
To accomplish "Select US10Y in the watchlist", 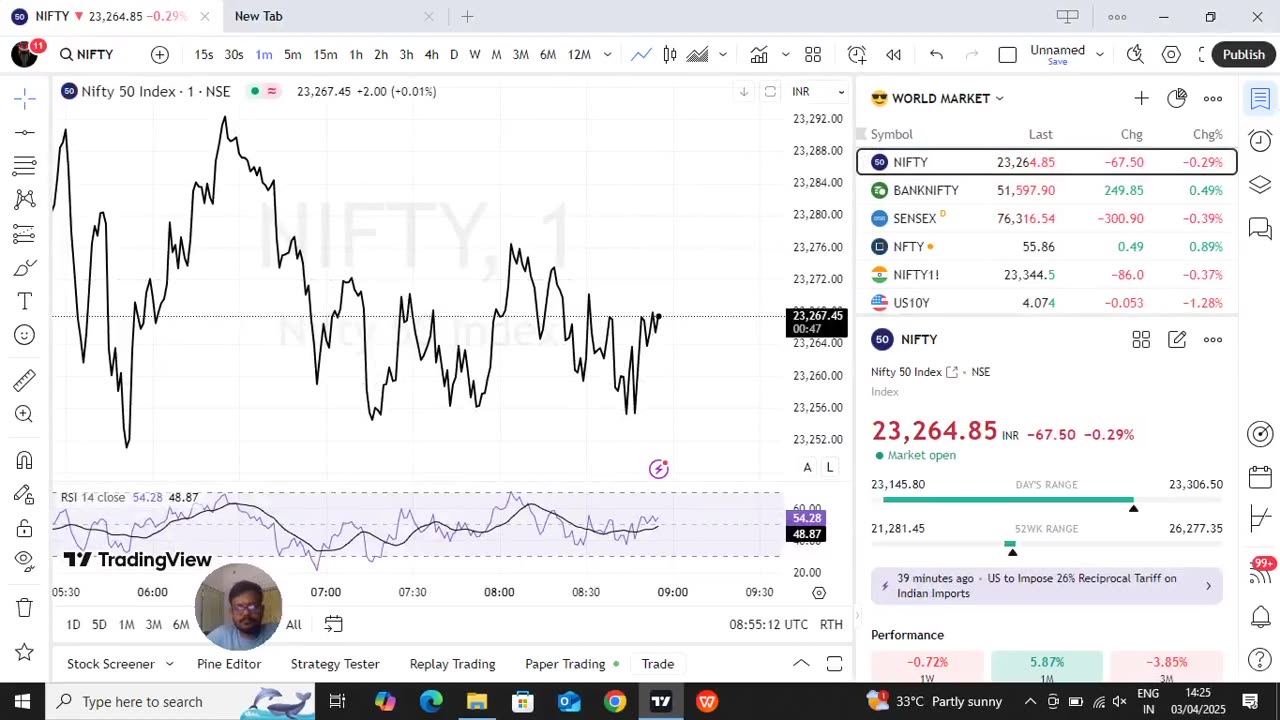I will point(1047,302).
